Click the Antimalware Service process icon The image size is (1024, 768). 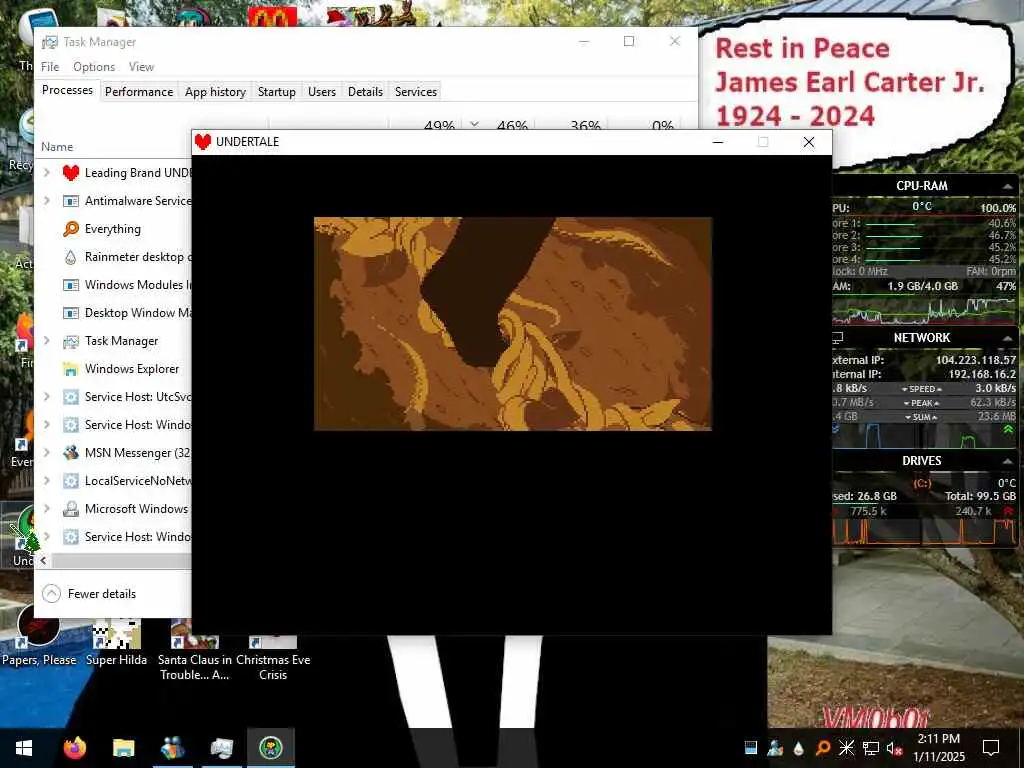tap(71, 201)
